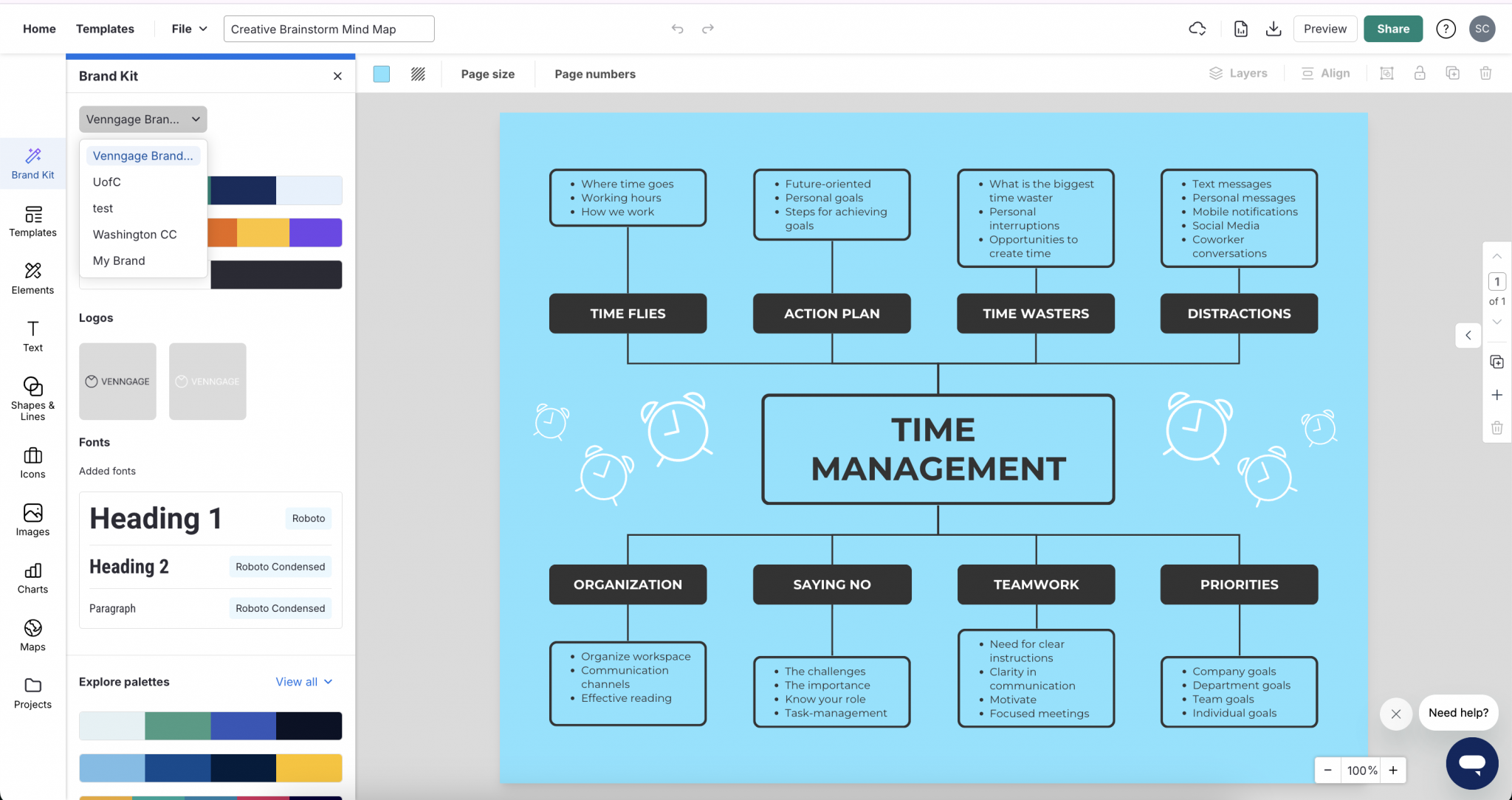Open the Icons panel from the sidebar
Image resolution: width=1512 pixels, height=800 pixels.
coord(32,463)
